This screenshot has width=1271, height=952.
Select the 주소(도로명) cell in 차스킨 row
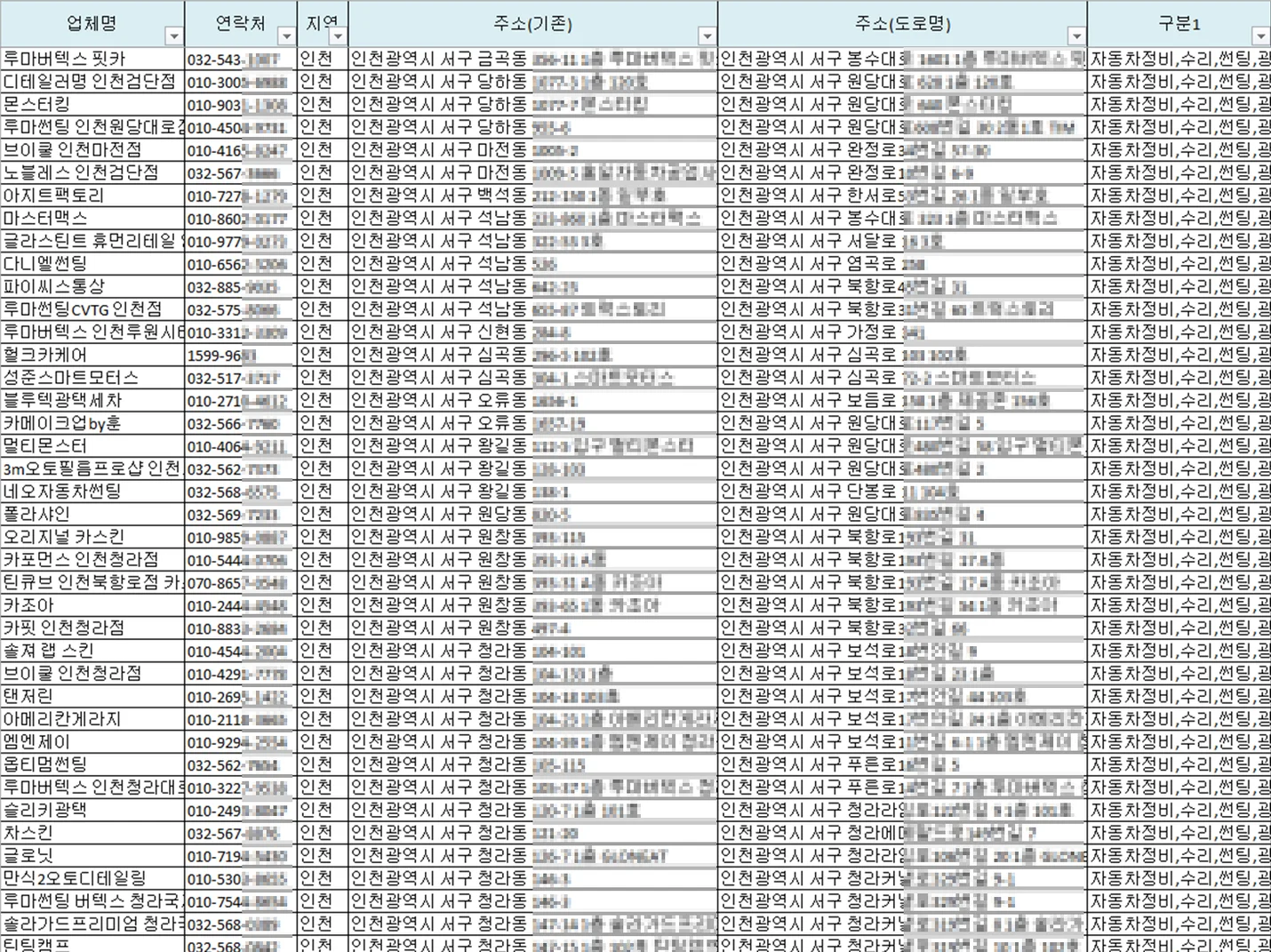click(x=902, y=833)
